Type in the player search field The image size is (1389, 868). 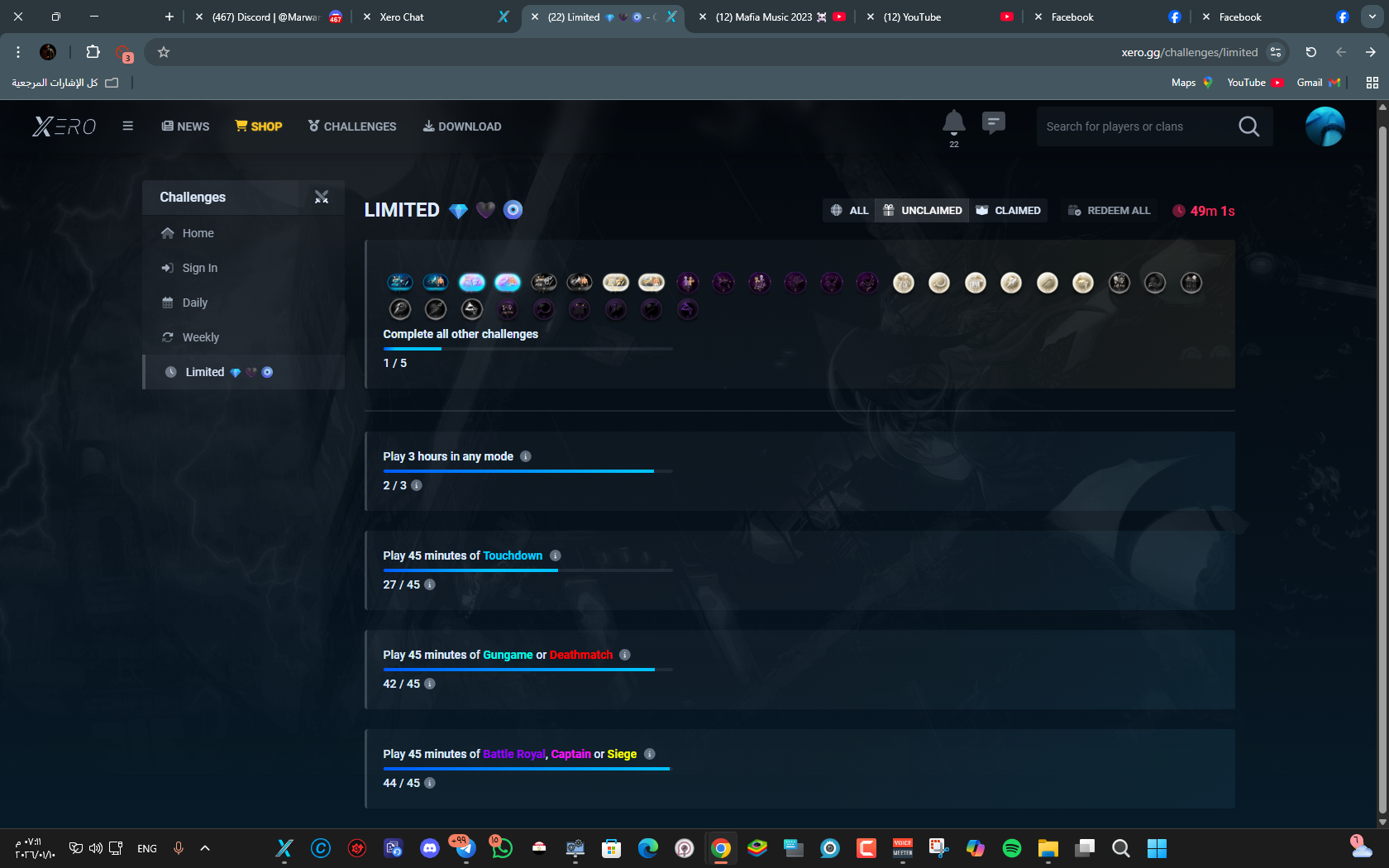(1133, 126)
